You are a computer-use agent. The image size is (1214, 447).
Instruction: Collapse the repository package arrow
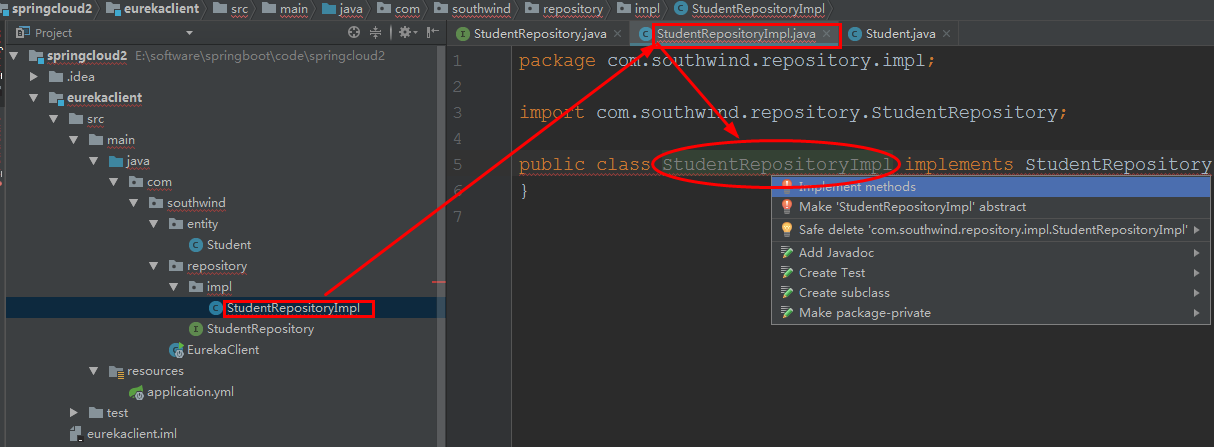pos(154,266)
